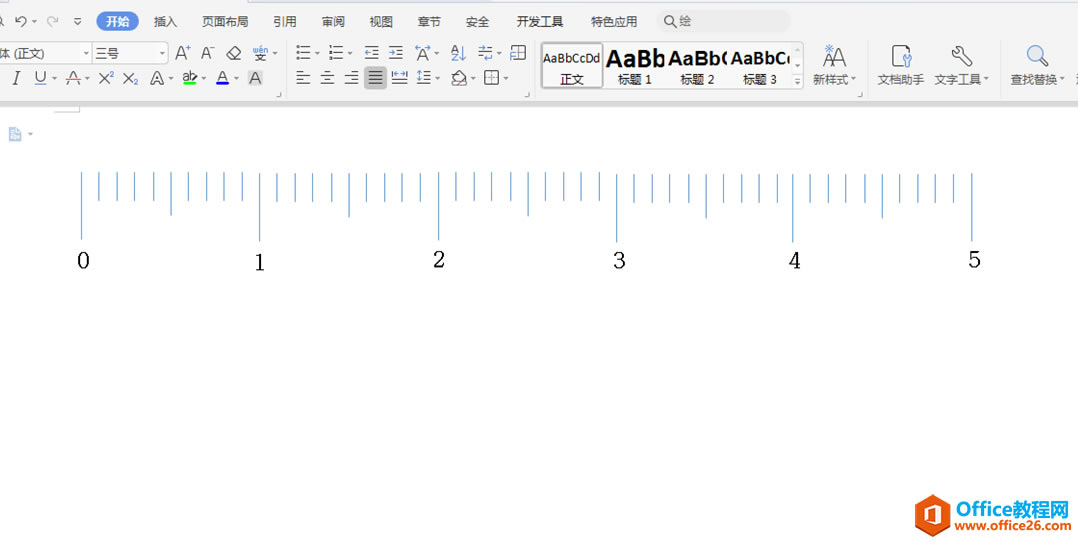Click the paragraph layout grid icon

coord(518,52)
